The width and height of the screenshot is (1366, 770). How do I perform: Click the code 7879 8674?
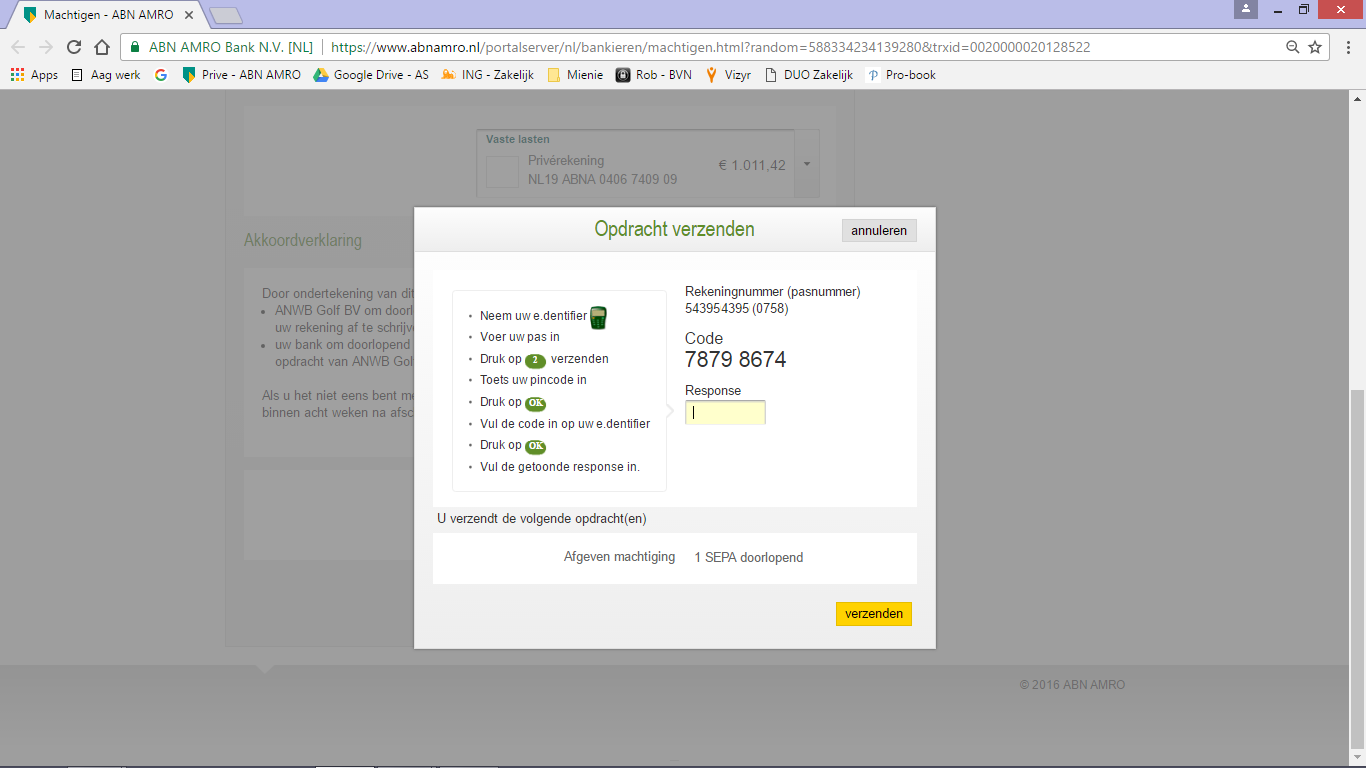click(735, 360)
